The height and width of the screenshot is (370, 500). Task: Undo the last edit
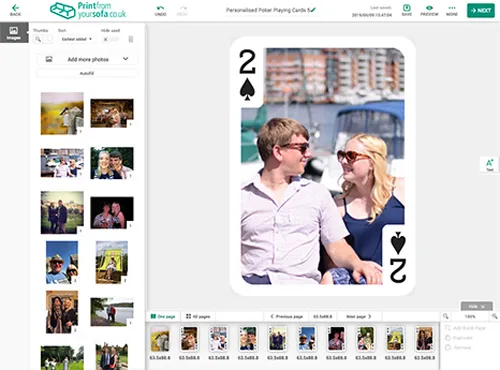pyautogui.click(x=160, y=10)
